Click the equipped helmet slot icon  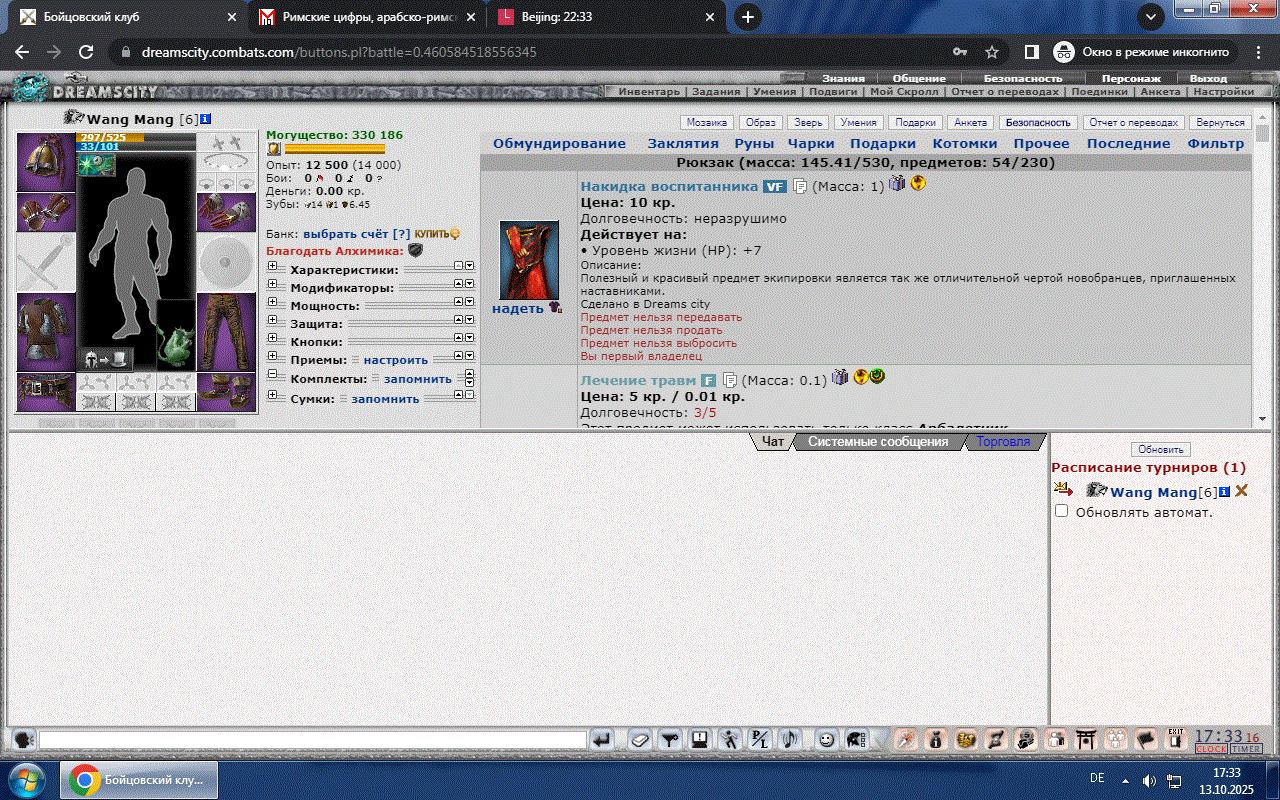(46, 160)
